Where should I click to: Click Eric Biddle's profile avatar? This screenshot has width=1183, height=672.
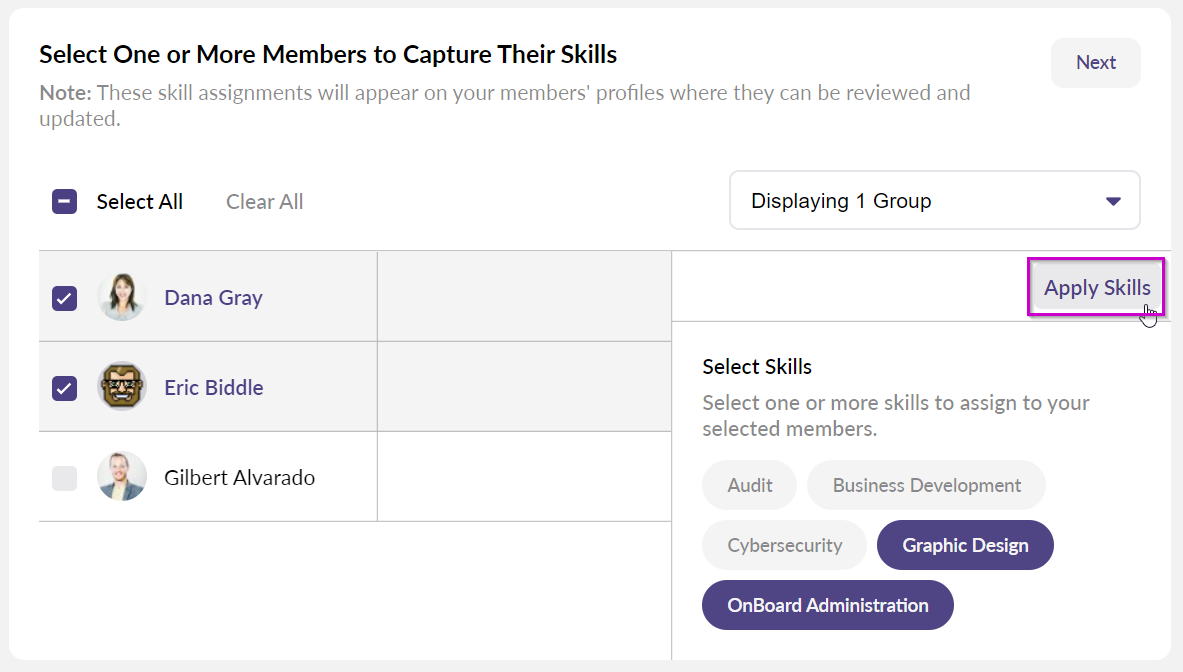122,387
